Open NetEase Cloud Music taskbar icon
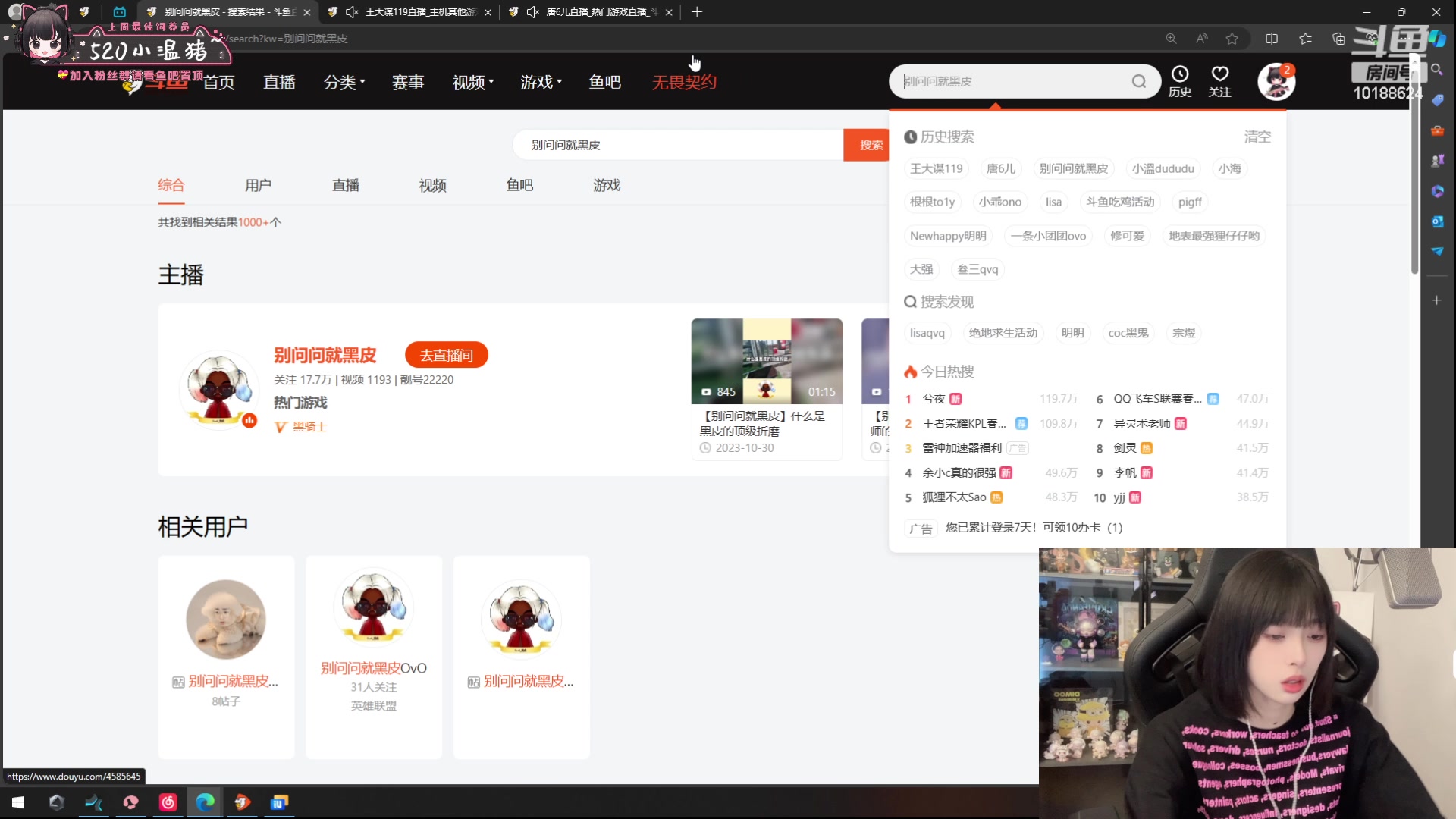This screenshot has height=819, width=1456. click(168, 802)
